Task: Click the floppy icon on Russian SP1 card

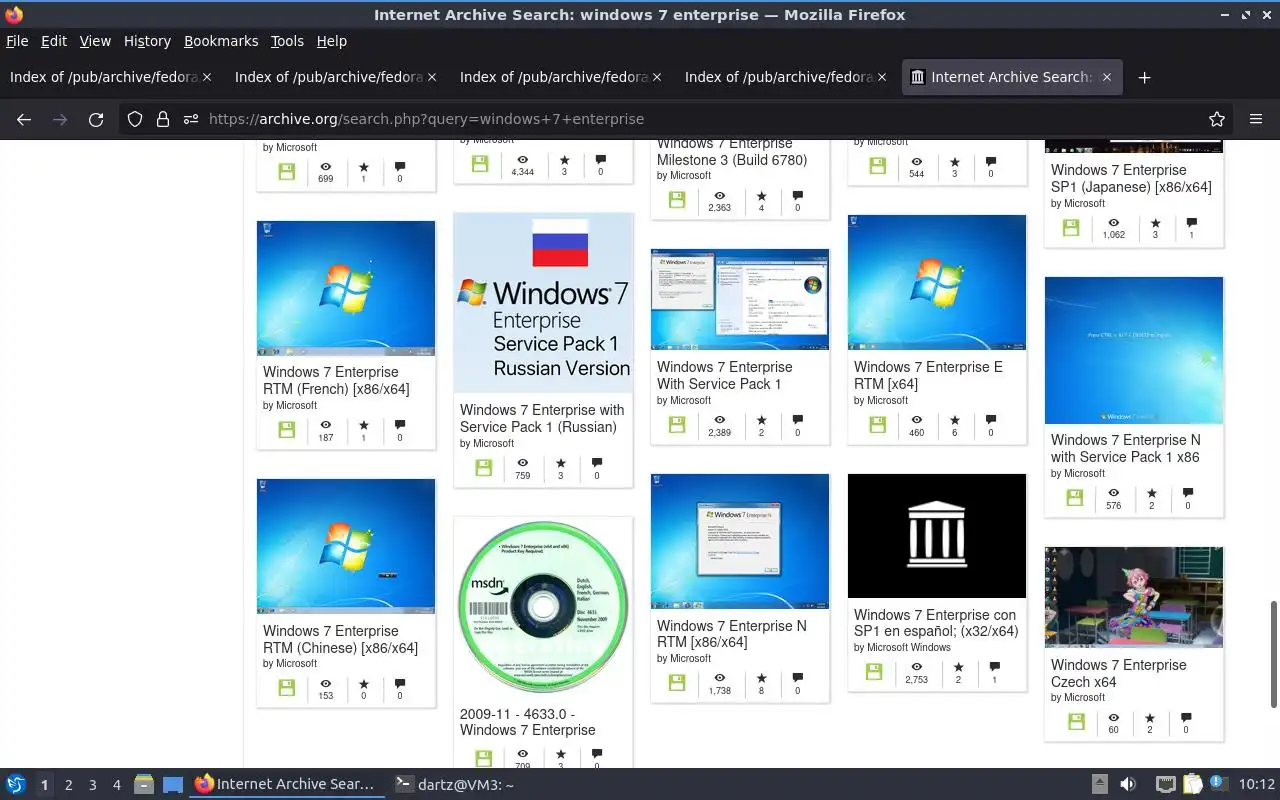Action: (x=484, y=468)
